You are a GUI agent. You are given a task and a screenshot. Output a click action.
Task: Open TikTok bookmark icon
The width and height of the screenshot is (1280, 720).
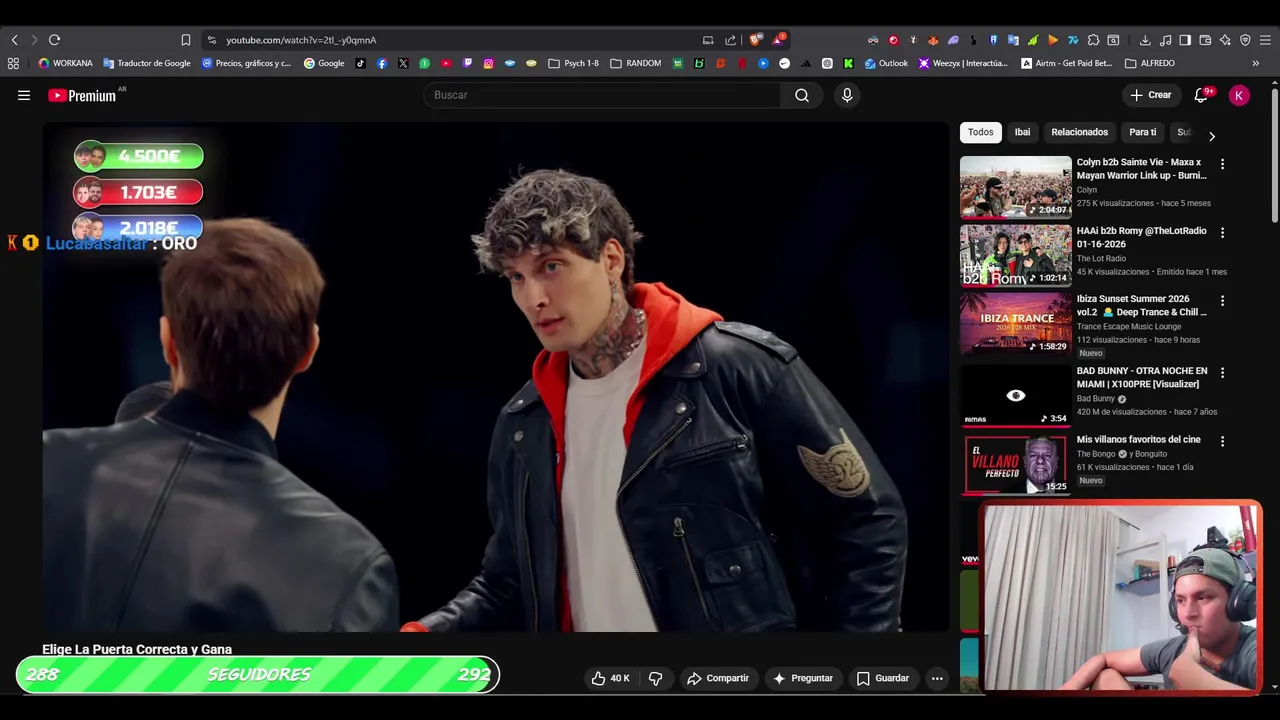[x=361, y=63]
